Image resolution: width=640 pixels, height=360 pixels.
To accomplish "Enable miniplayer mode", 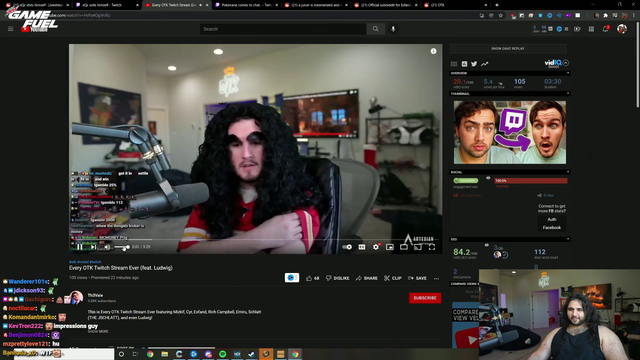I will coord(390,247).
